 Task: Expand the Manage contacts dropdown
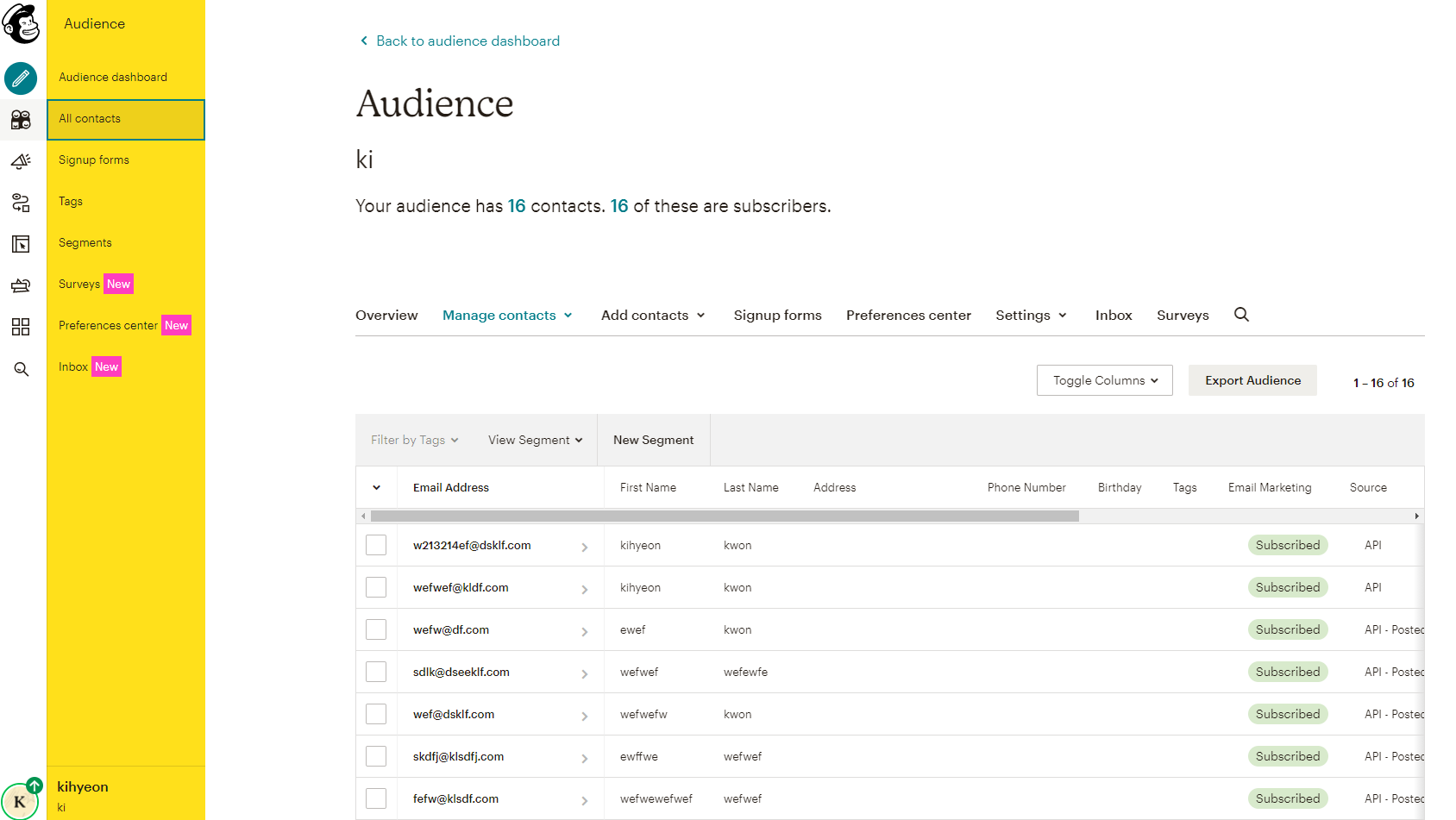click(508, 316)
